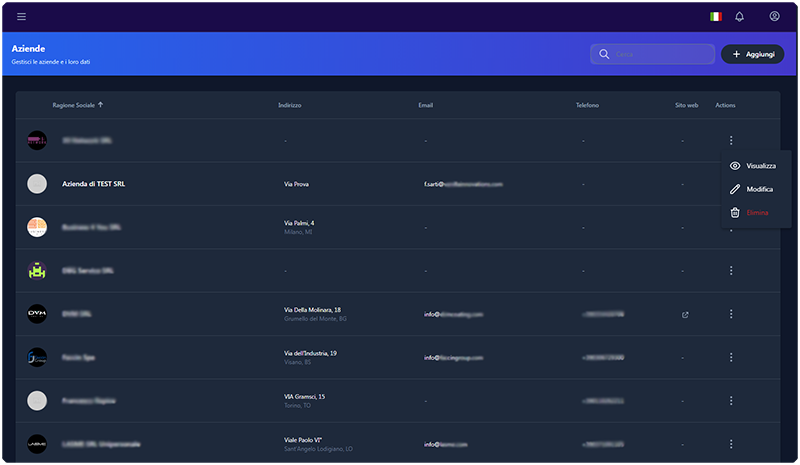Open the actions menu for the Via Della Molinara row
The width and height of the screenshot is (800, 465).
coord(731,314)
